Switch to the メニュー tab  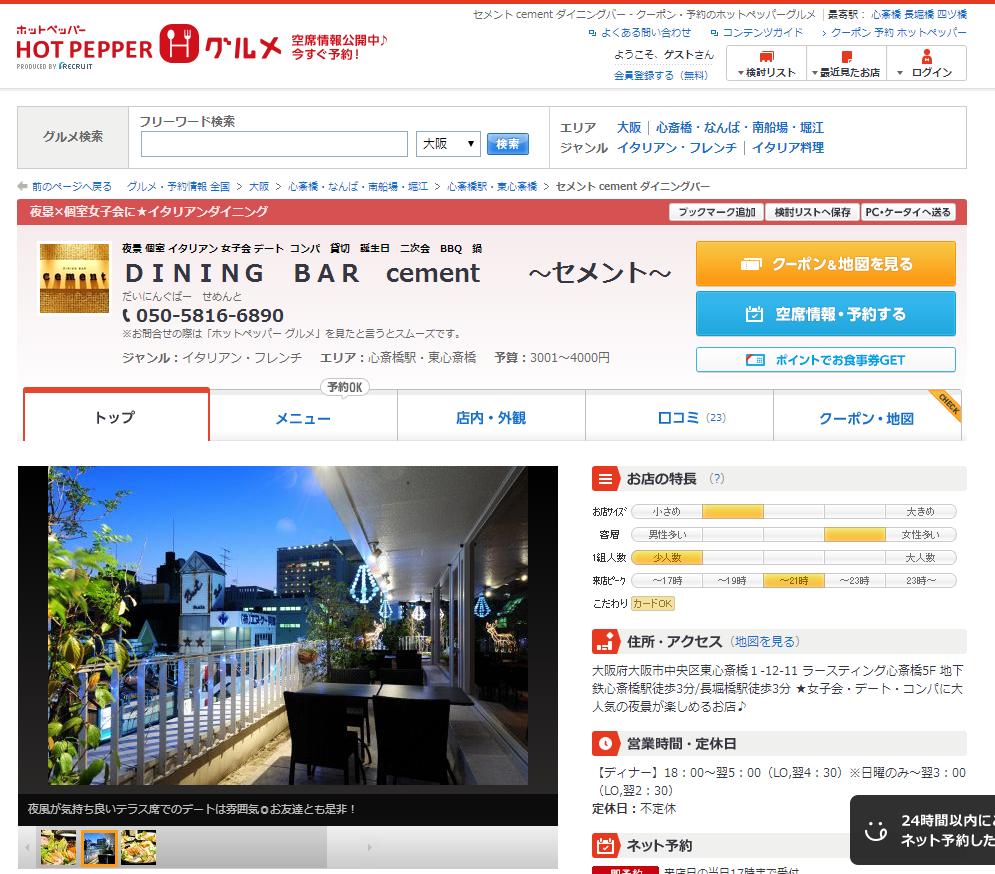[x=303, y=418]
